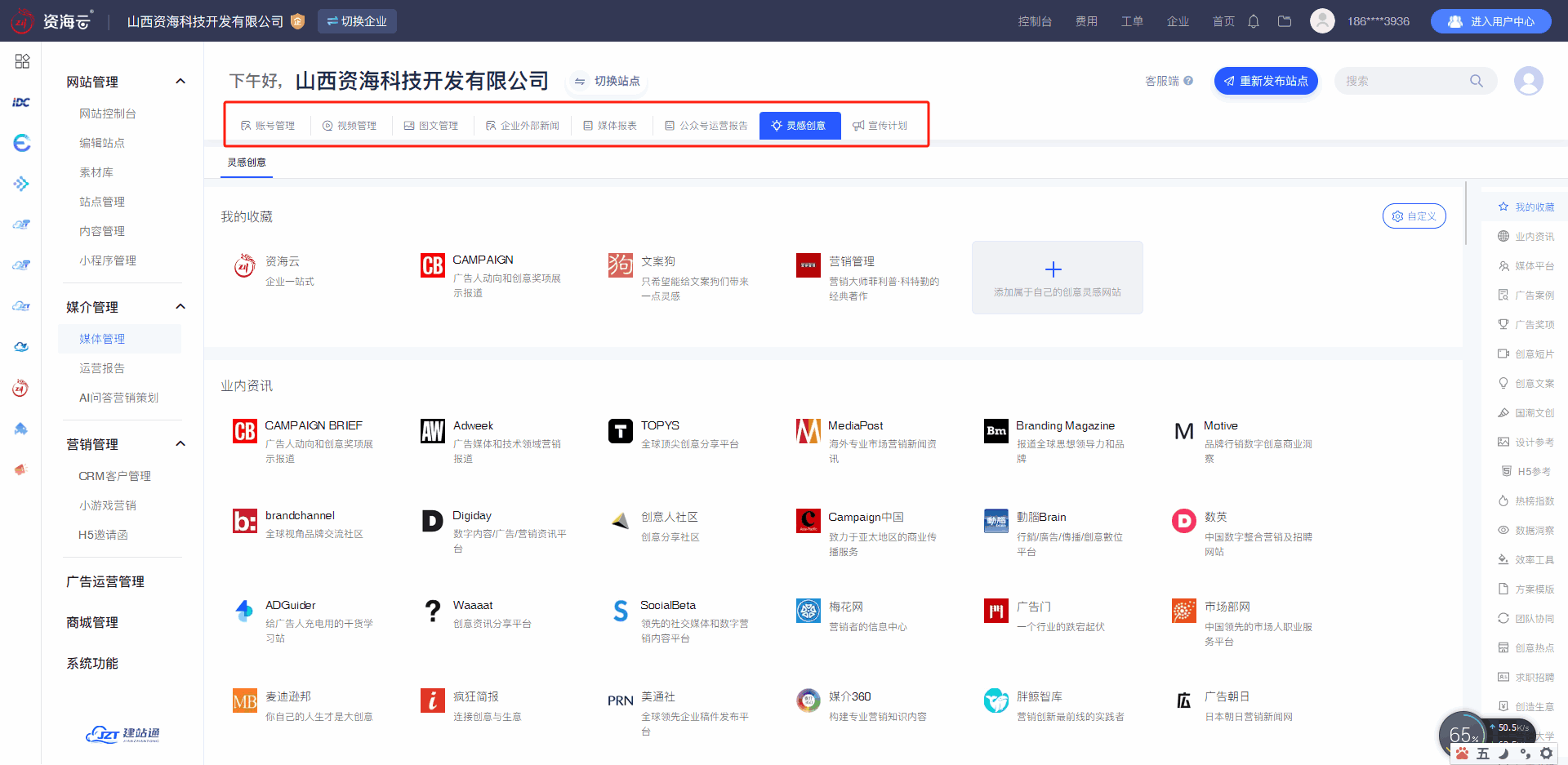1568x765 pixels.
Task: Open the 数英 D logo icon
Action: (x=1184, y=520)
